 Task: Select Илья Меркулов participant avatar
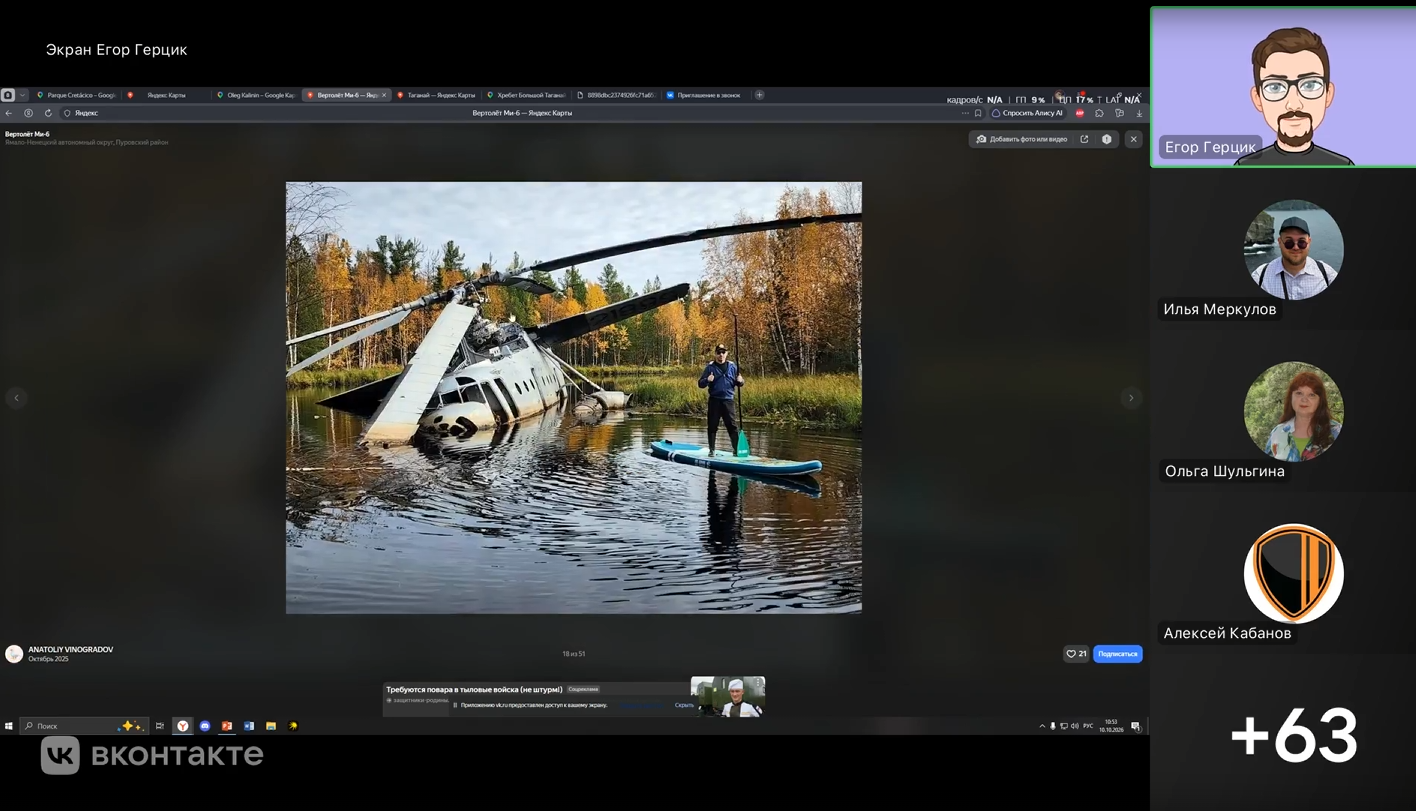coord(1293,250)
